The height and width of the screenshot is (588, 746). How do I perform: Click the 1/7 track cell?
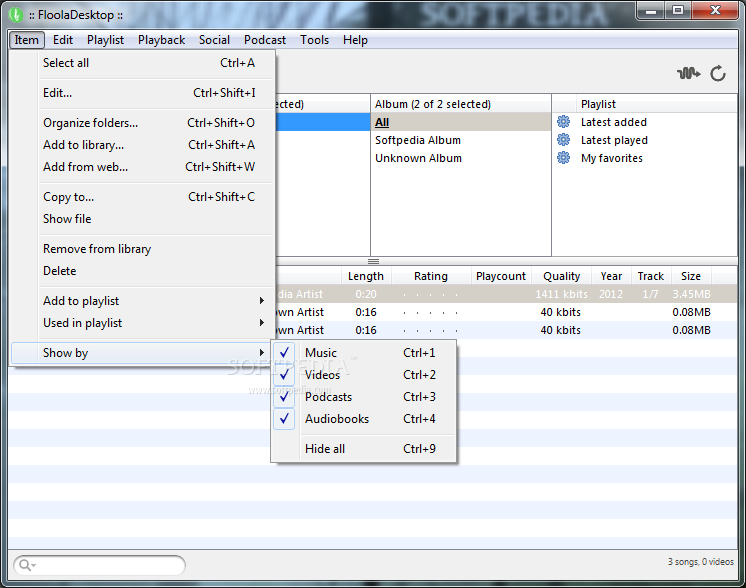tap(650, 294)
